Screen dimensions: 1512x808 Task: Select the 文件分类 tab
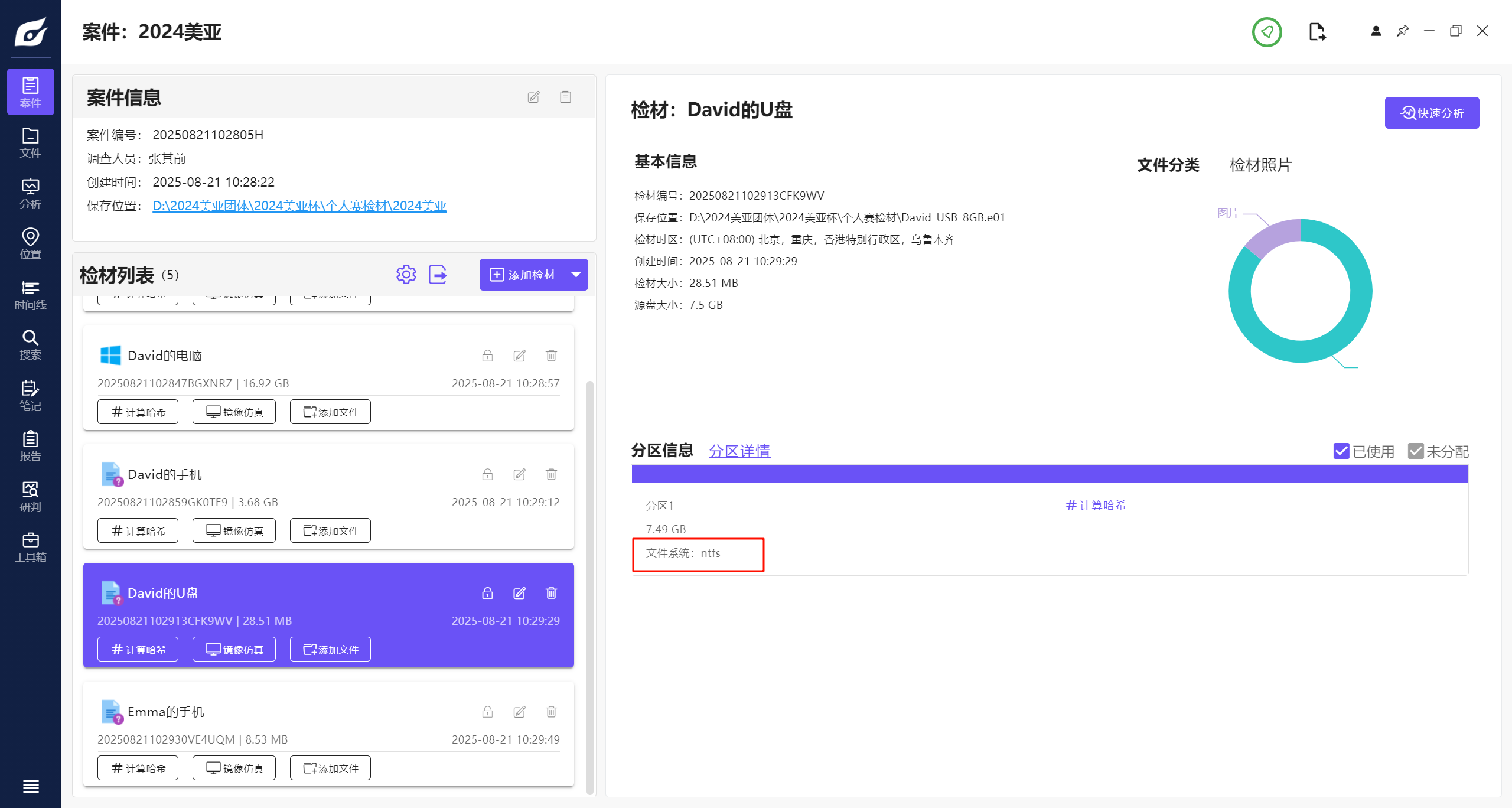coord(1168,165)
